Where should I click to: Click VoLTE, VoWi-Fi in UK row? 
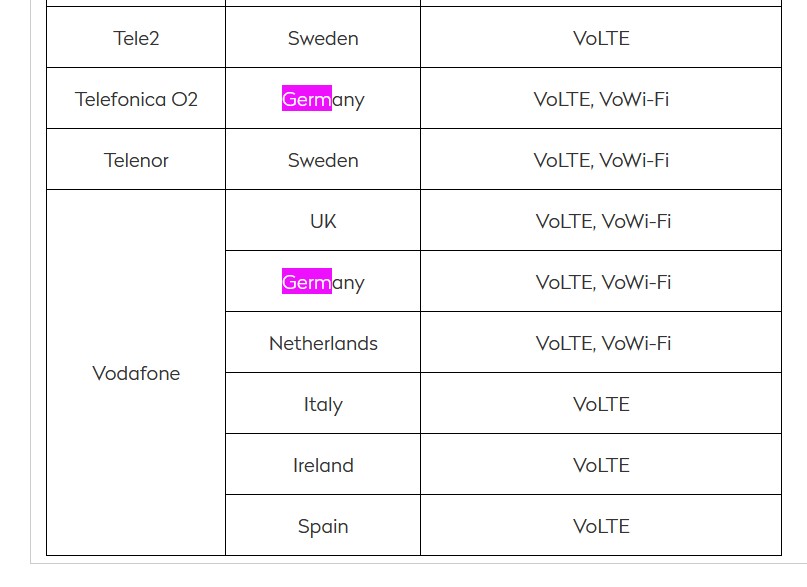coord(601,220)
